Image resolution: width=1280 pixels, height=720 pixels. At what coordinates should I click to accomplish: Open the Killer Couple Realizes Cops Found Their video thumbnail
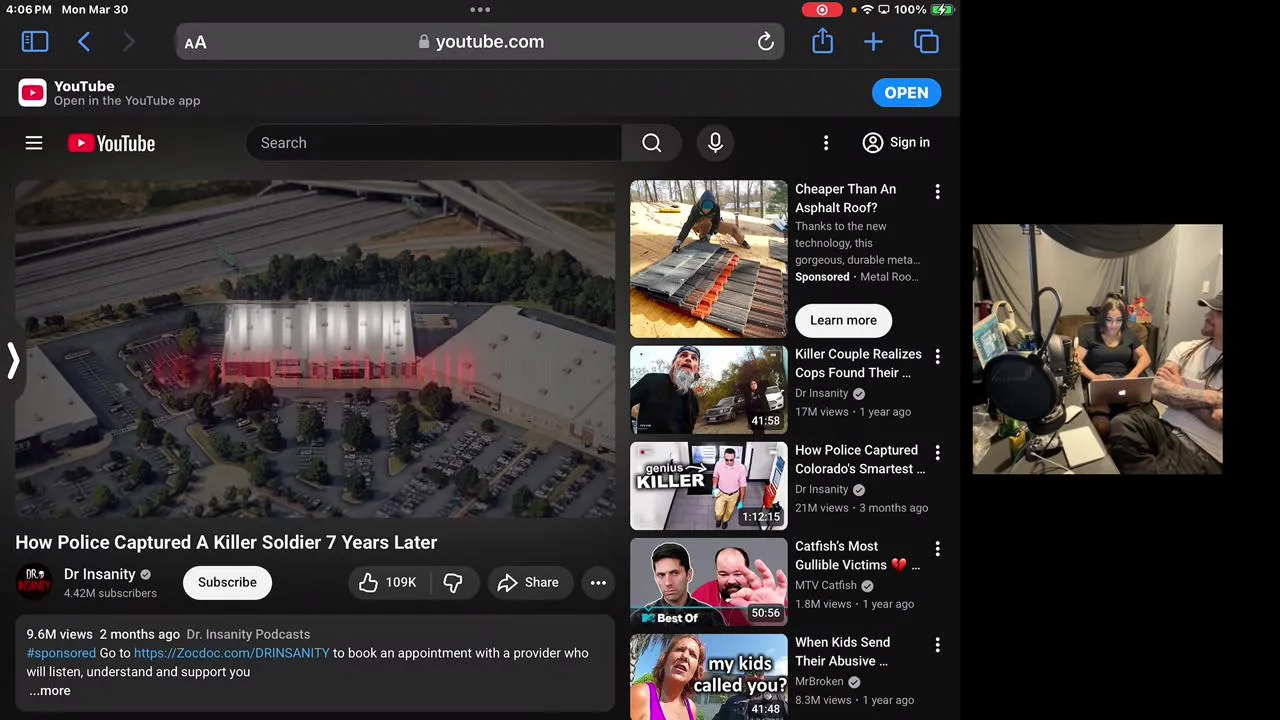(709, 390)
